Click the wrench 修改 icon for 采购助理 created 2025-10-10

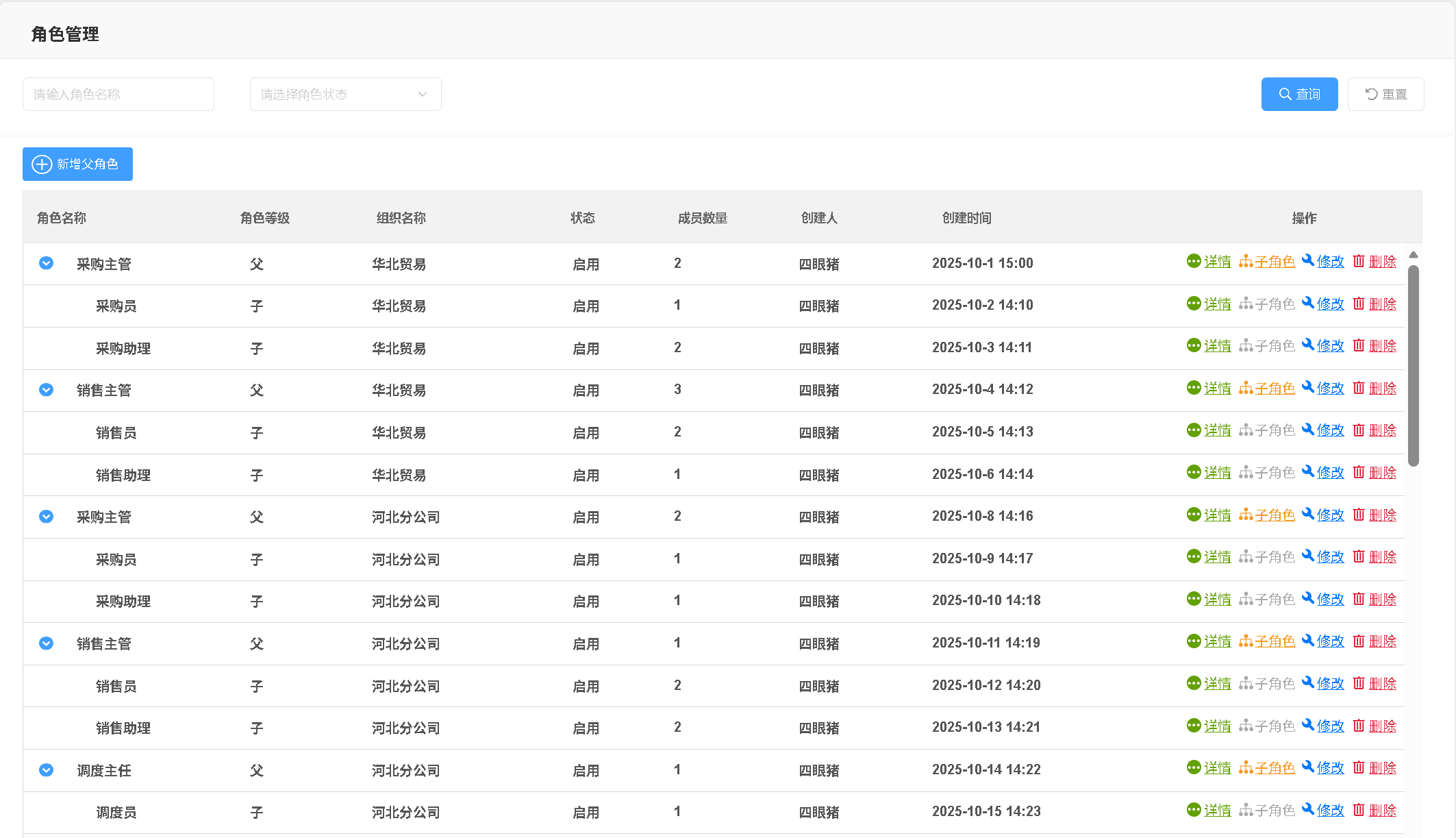(1308, 599)
